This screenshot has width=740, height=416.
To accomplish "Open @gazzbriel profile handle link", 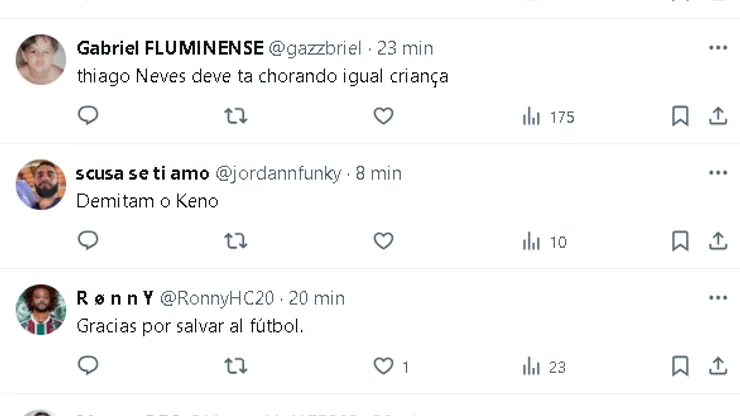I will tap(315, 48).
